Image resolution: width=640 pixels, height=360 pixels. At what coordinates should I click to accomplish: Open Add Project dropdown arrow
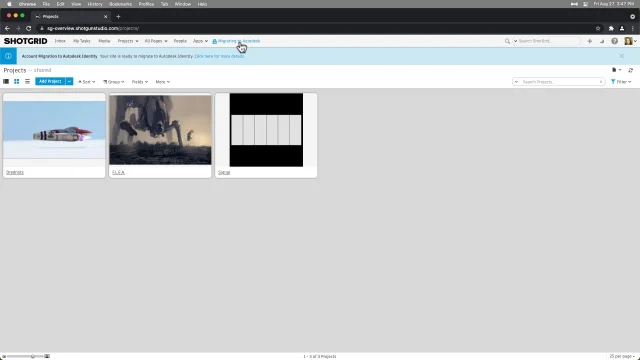[x=69, y=82]
